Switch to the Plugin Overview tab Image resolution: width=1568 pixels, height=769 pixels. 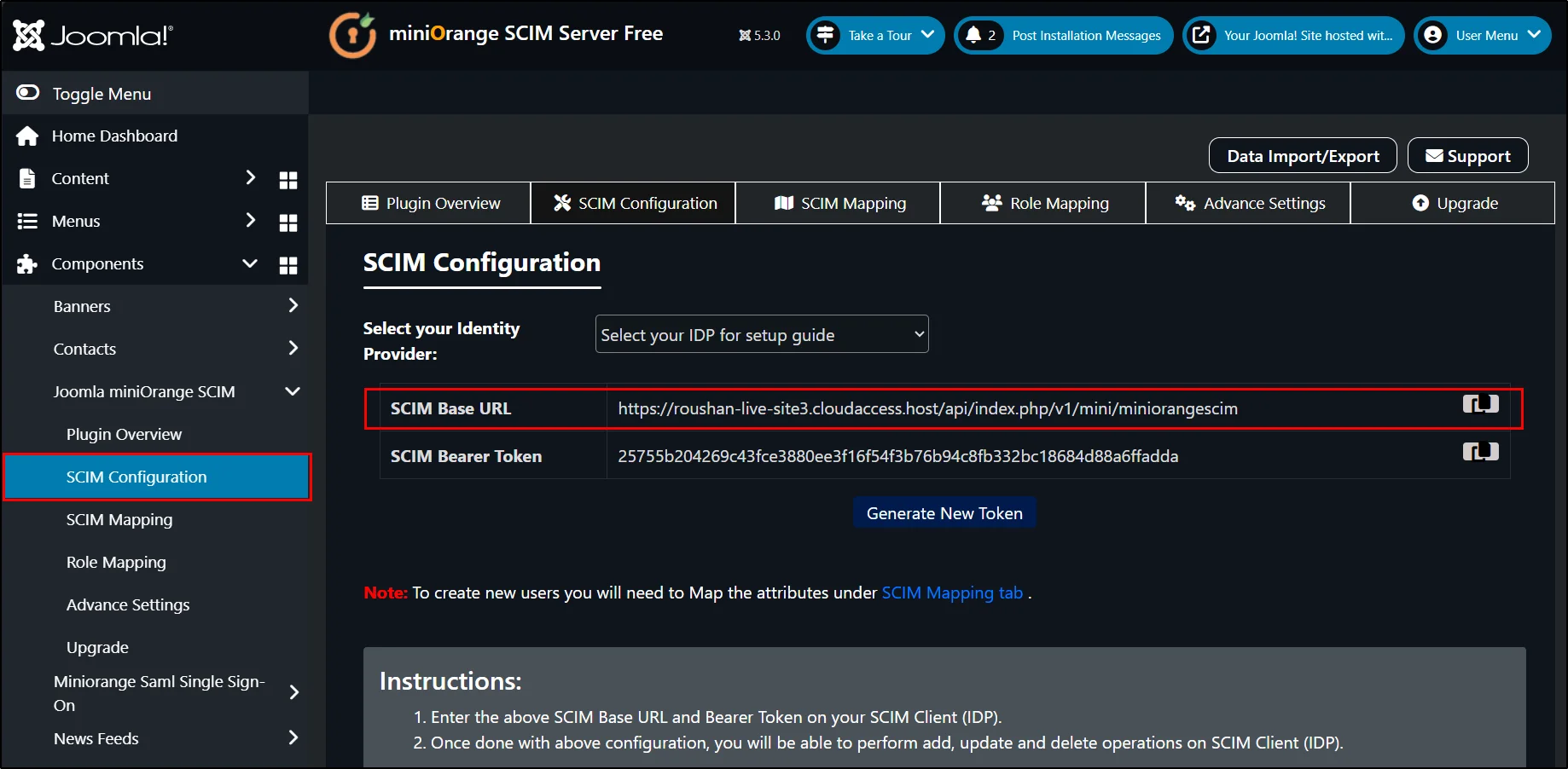[428, 203]
